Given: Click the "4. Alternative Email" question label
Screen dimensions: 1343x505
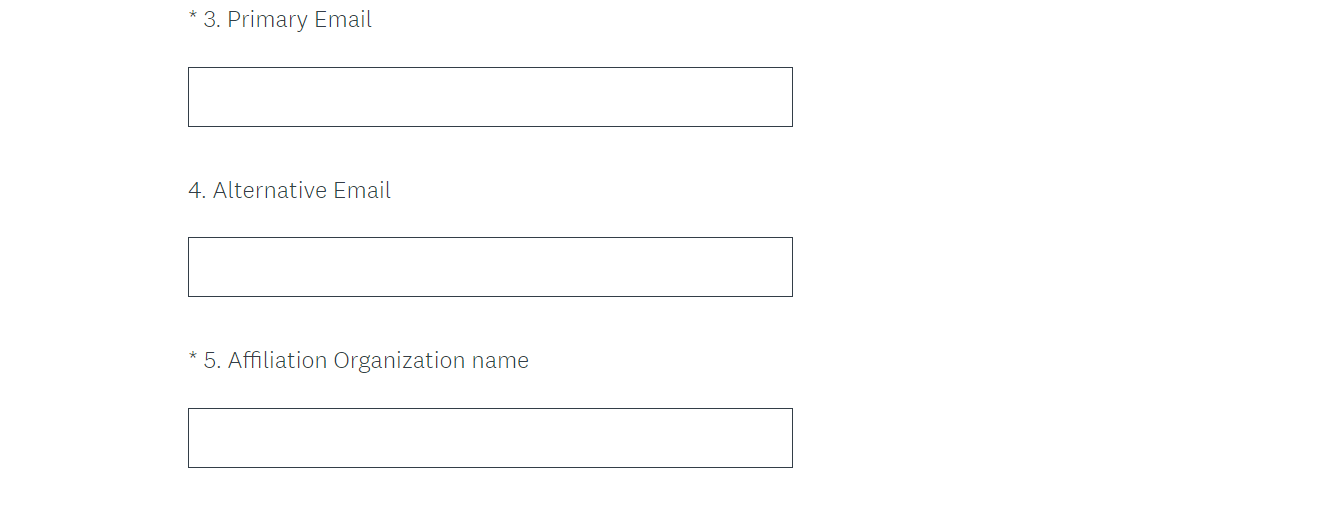Looking at the screenshot, I should [289, 190].
